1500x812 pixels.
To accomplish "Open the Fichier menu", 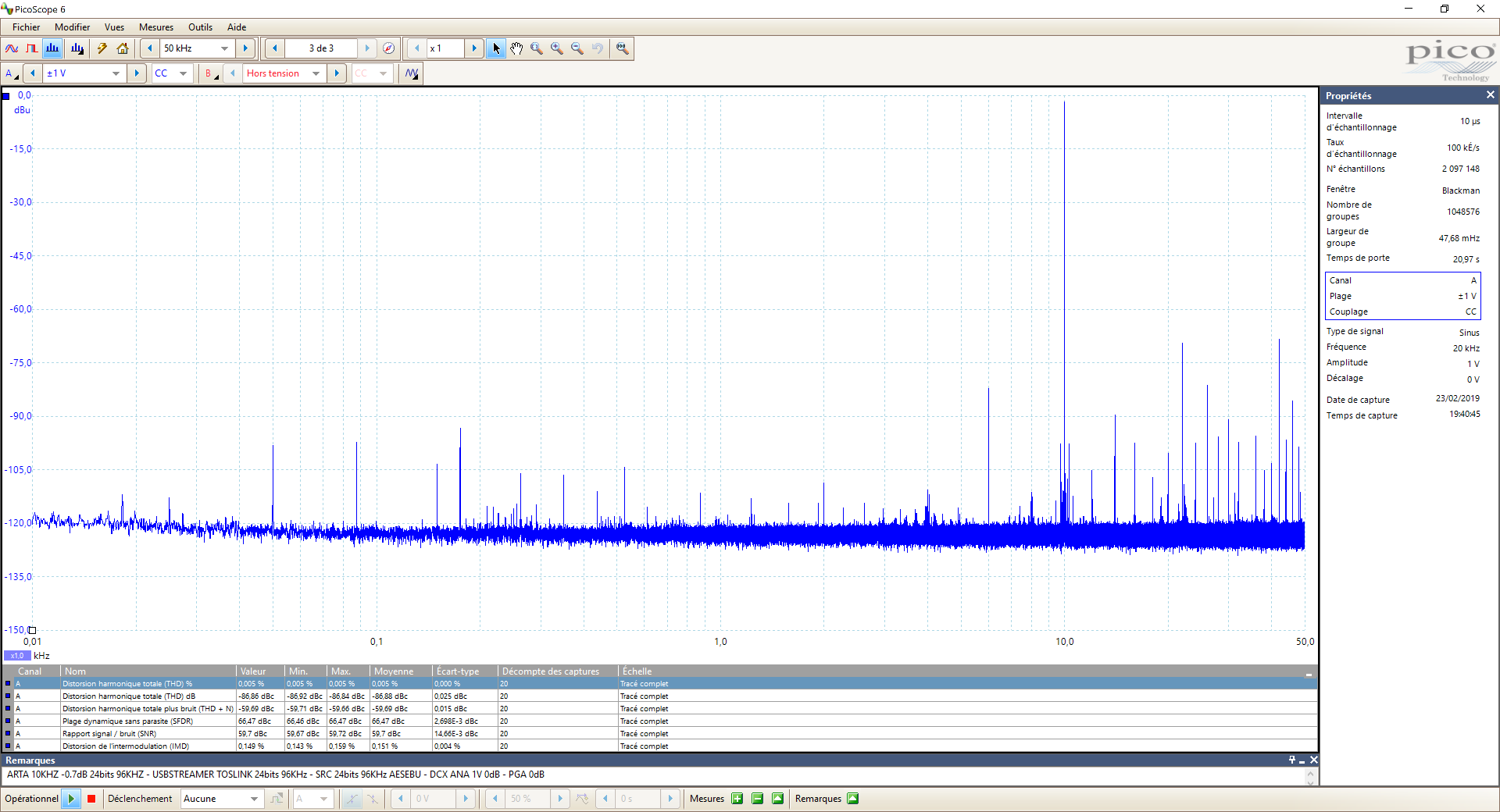I will click(26, 27).
